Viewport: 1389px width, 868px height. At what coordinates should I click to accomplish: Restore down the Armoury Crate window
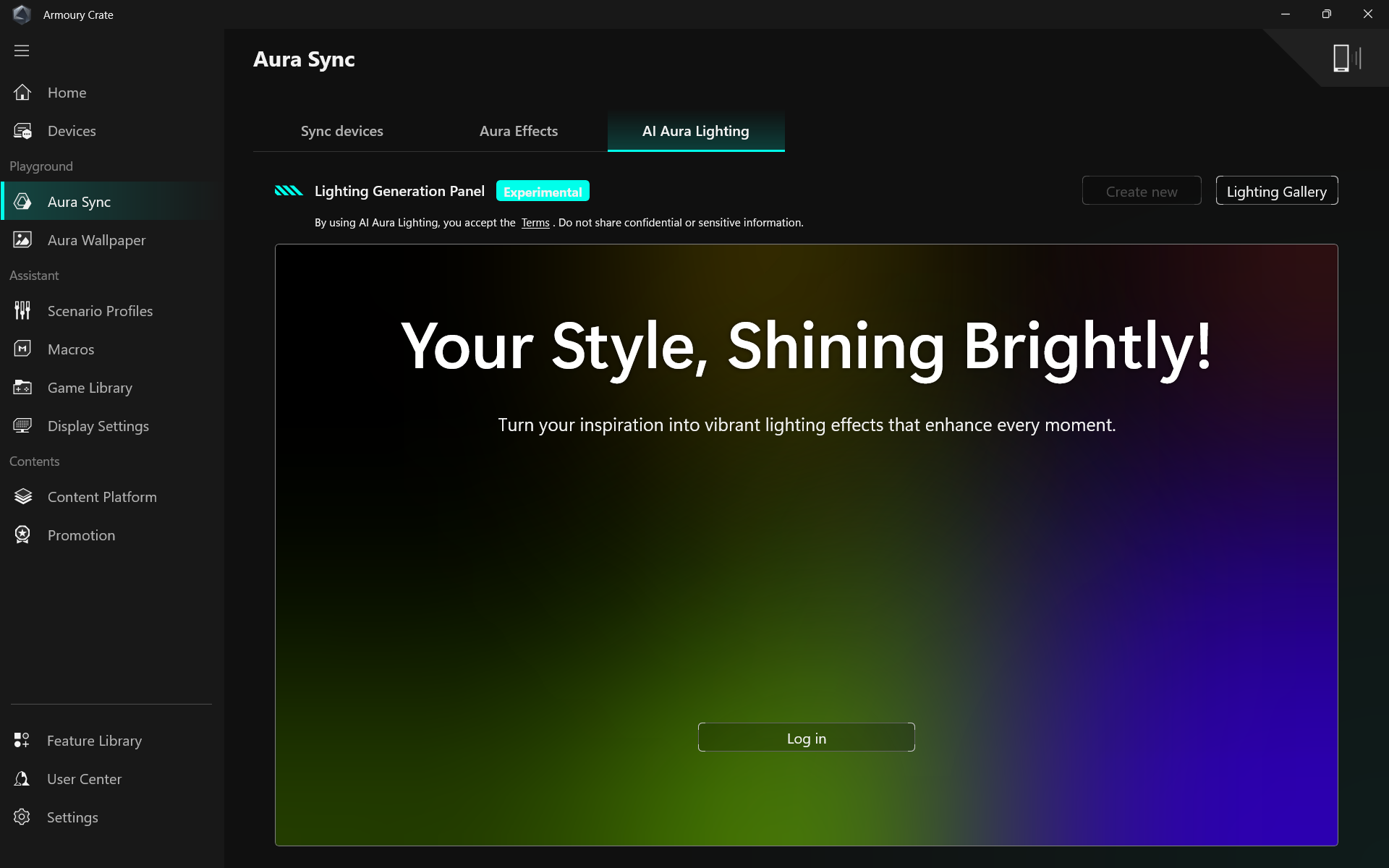click(x=1327, y=14)
